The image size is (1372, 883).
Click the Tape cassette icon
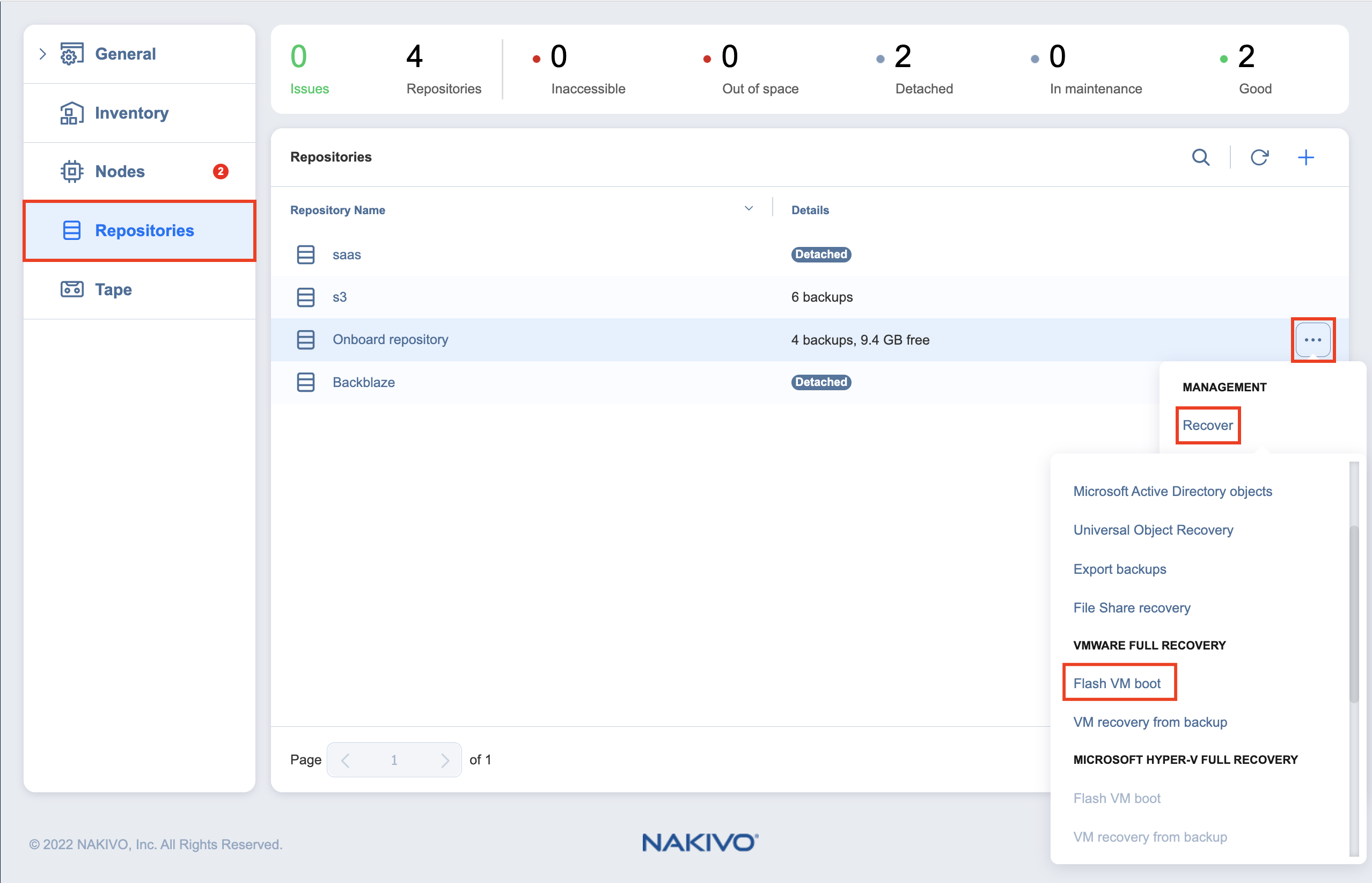click(72, 289)
